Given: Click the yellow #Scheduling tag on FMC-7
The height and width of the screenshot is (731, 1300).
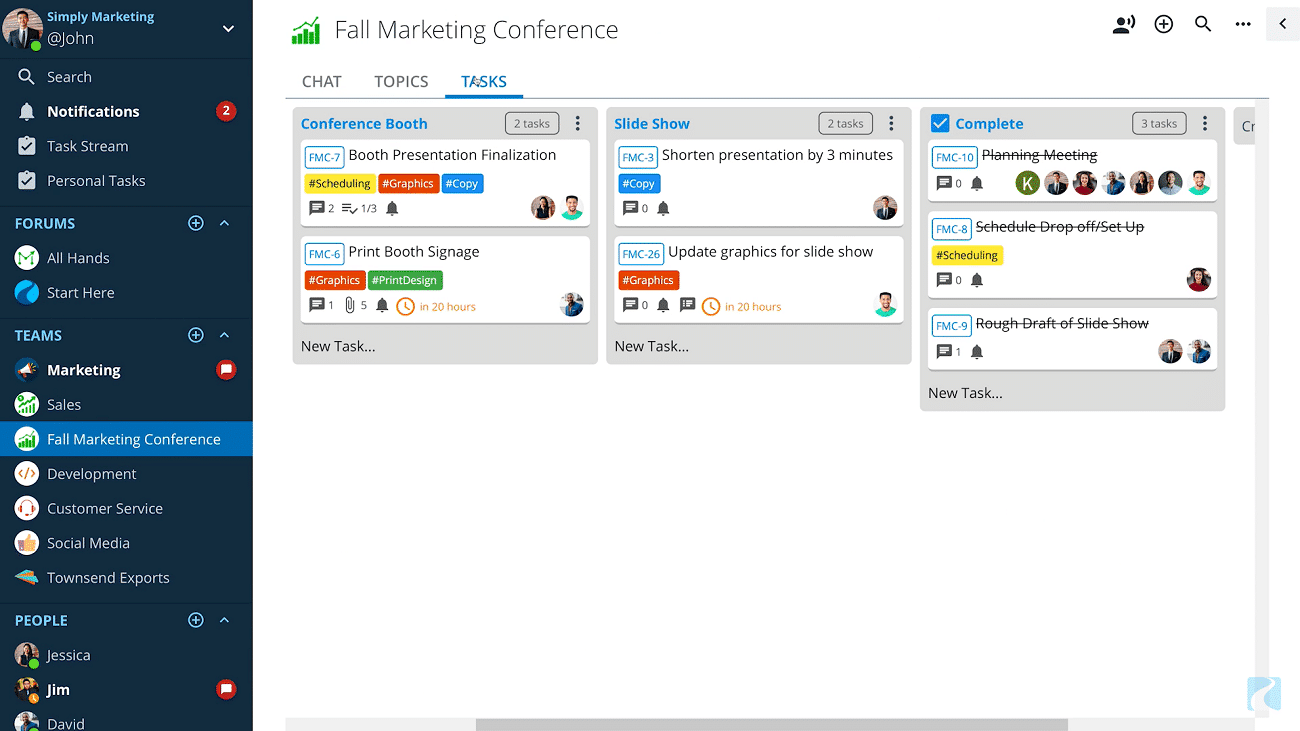Looking at the screenshot, I should [339, 184].
